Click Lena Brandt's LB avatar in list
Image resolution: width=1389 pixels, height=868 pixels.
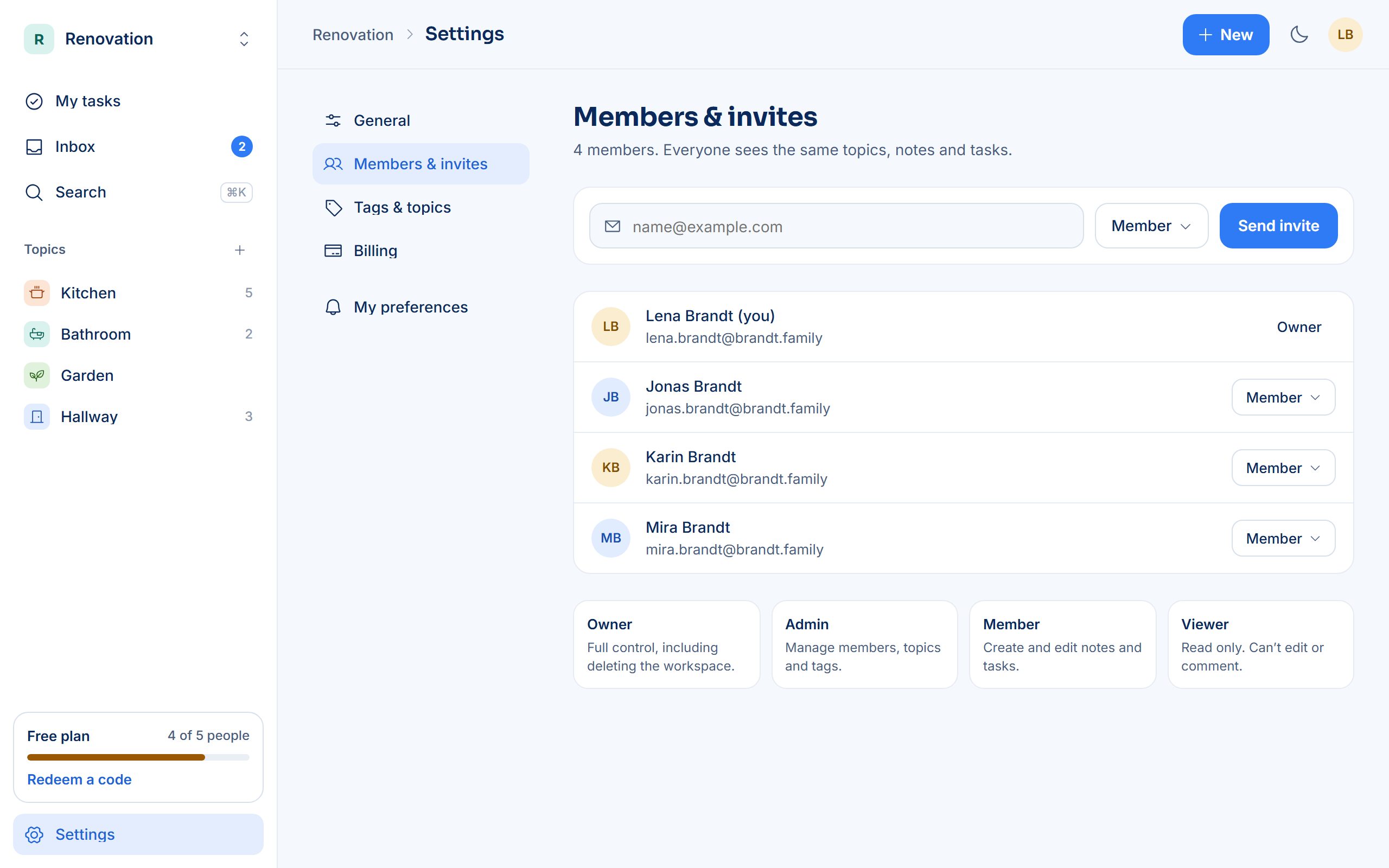[611, 327]
